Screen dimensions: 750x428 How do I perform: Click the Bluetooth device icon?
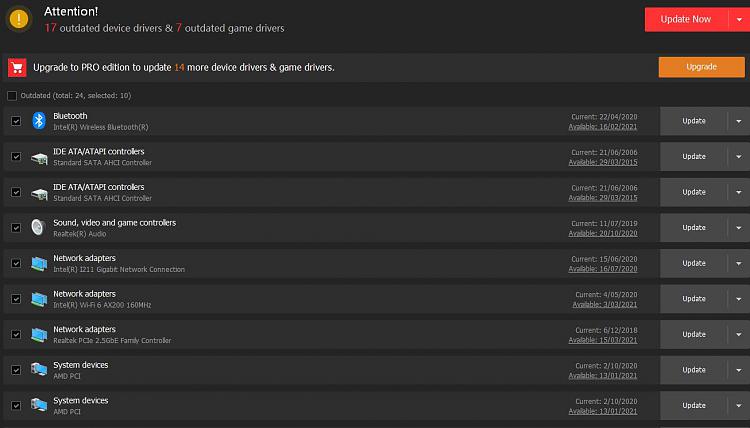click(x=39, y=121)
